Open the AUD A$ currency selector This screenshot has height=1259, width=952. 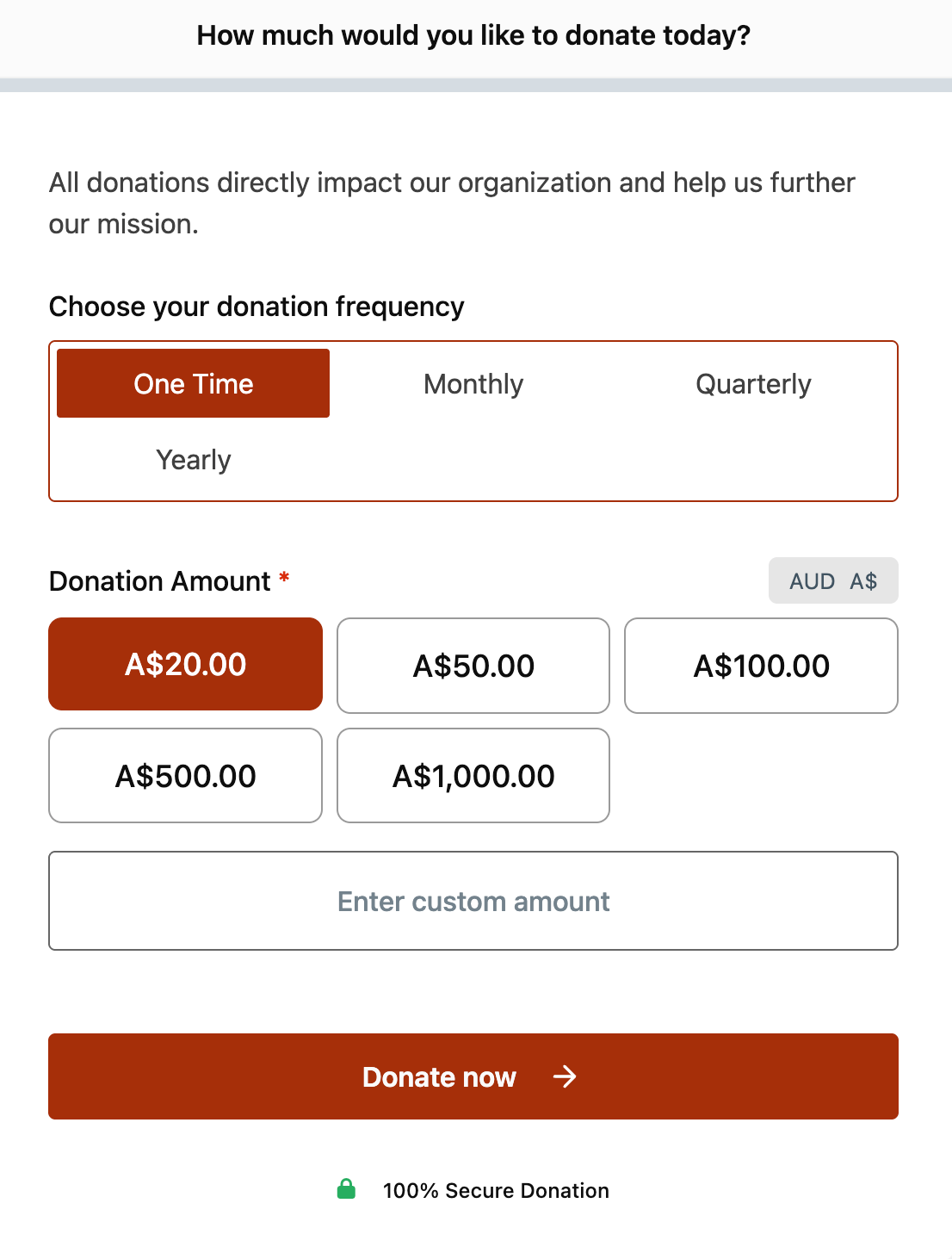pyautogui.click(x=832, y=581)
